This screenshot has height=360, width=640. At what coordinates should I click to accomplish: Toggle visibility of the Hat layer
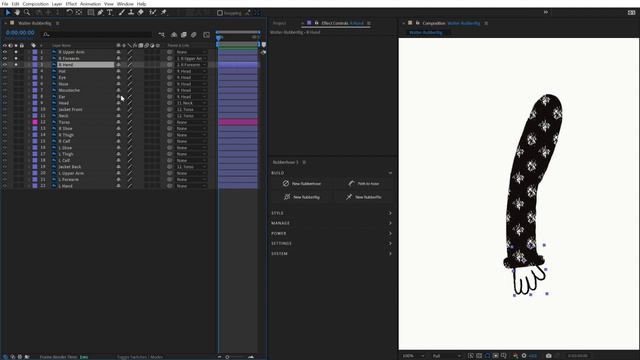coord(5,71)
